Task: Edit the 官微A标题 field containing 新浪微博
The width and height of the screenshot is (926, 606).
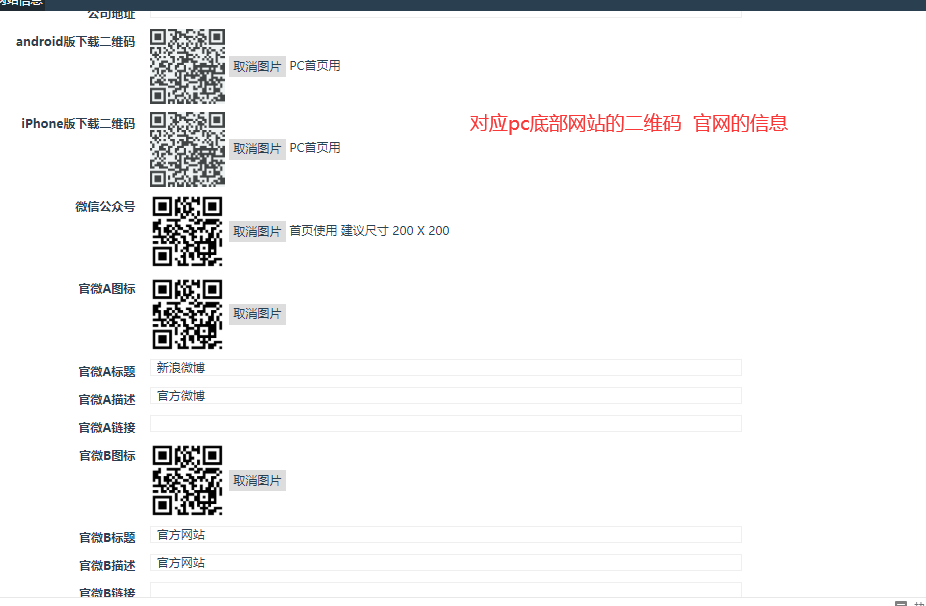Action: pos(446,367)
